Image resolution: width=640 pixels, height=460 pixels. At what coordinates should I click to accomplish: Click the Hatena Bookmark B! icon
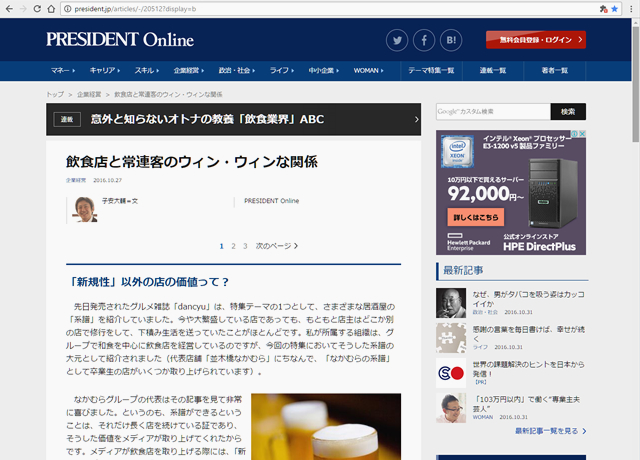451,41
